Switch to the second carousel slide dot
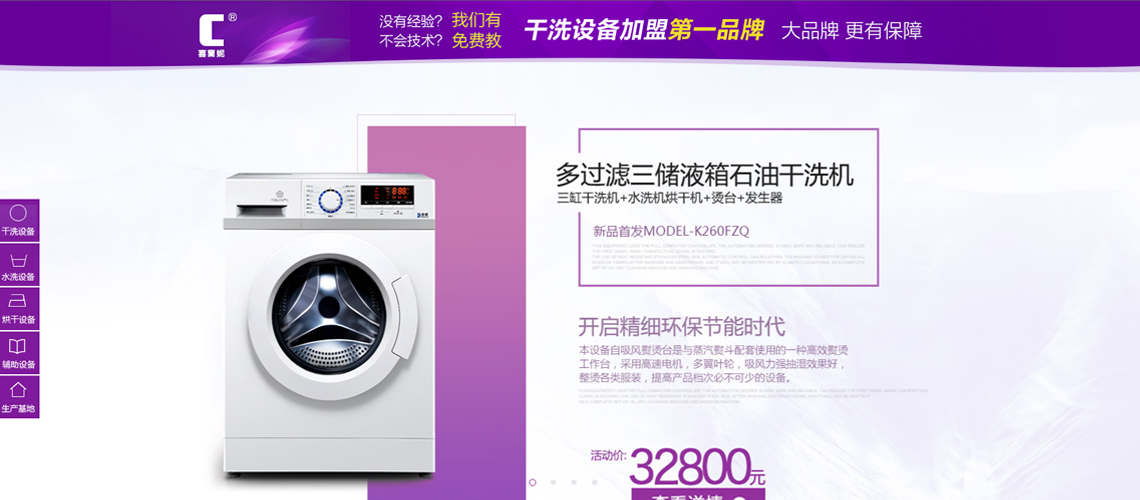Viewport: 1140px width, 500px height. [553, 482]
